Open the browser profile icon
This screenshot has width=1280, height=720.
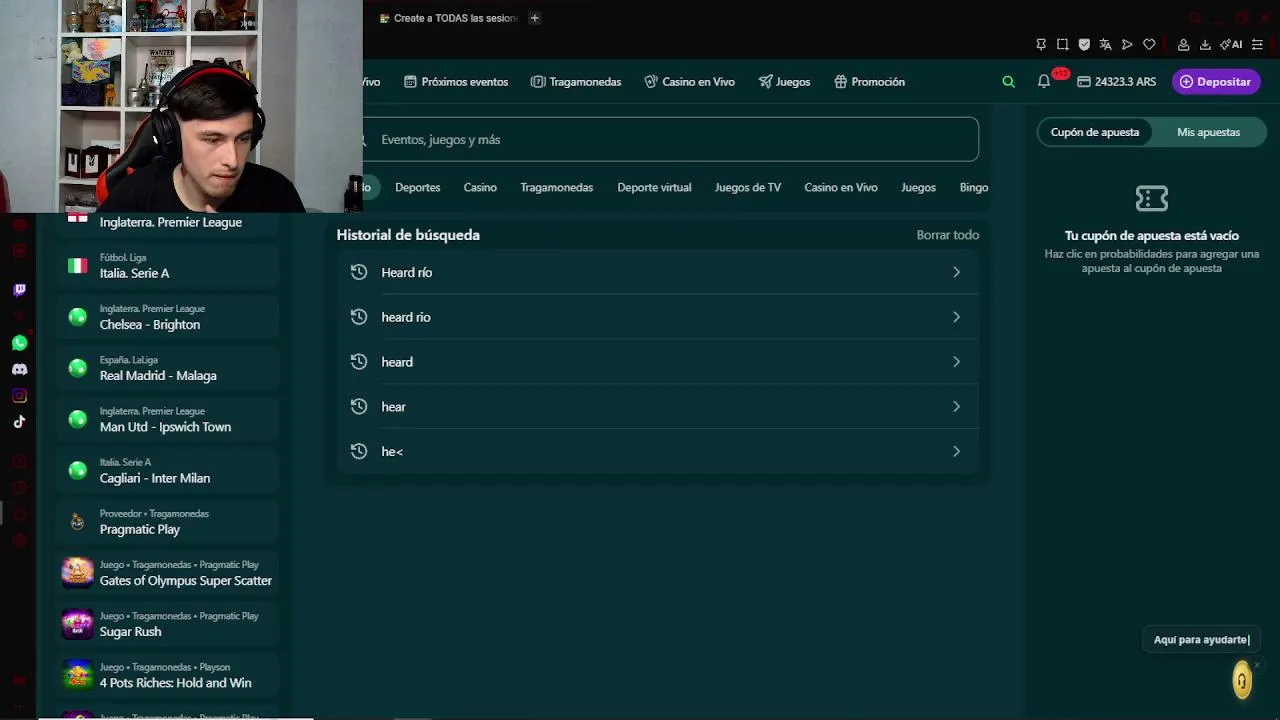coord(1183,44)
